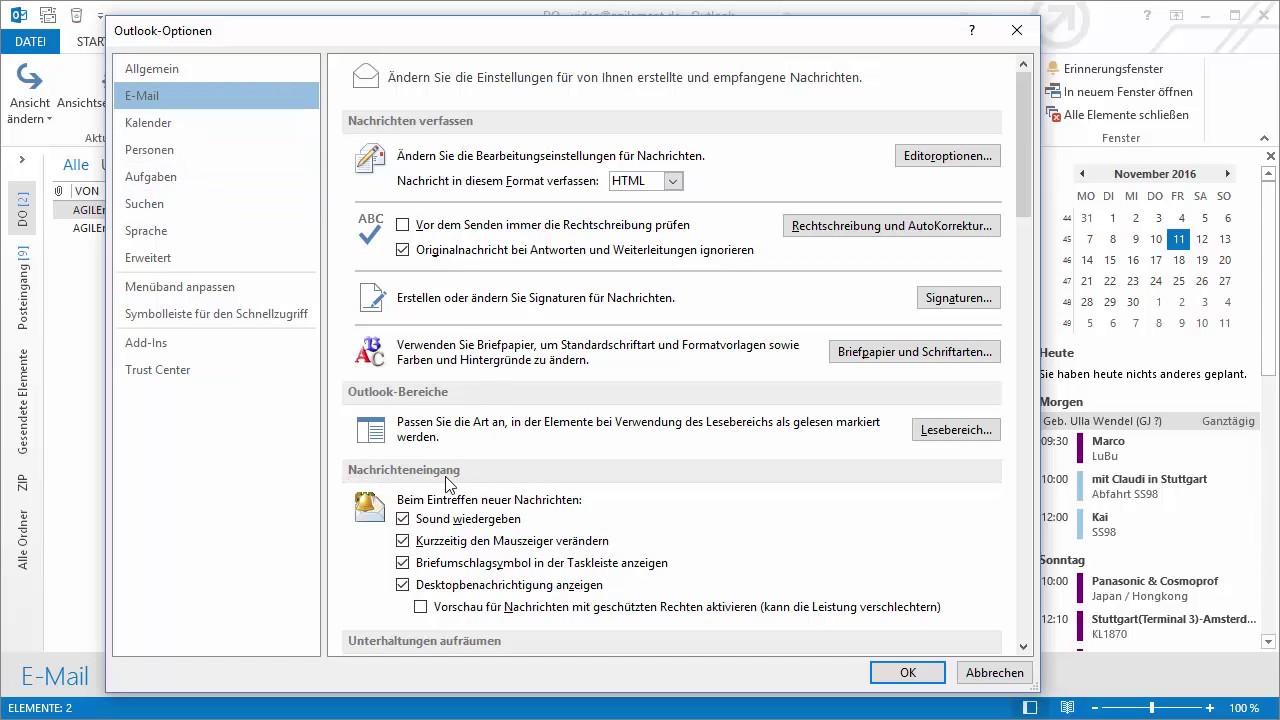The image size is (1280, 720).
Task: Select Aufgaben options category
Action: pos(216,177)
